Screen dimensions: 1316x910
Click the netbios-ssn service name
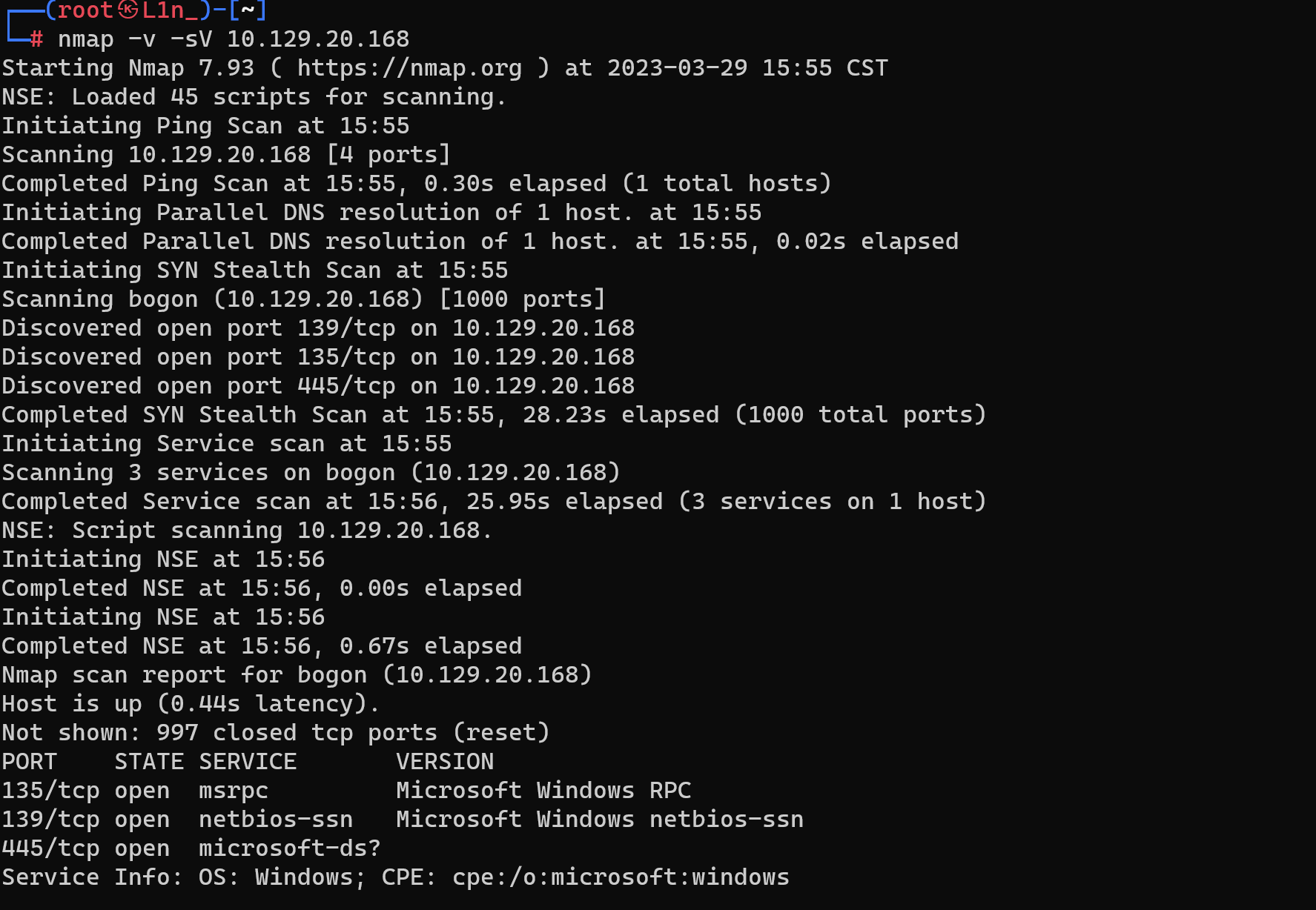pos(276,820)
